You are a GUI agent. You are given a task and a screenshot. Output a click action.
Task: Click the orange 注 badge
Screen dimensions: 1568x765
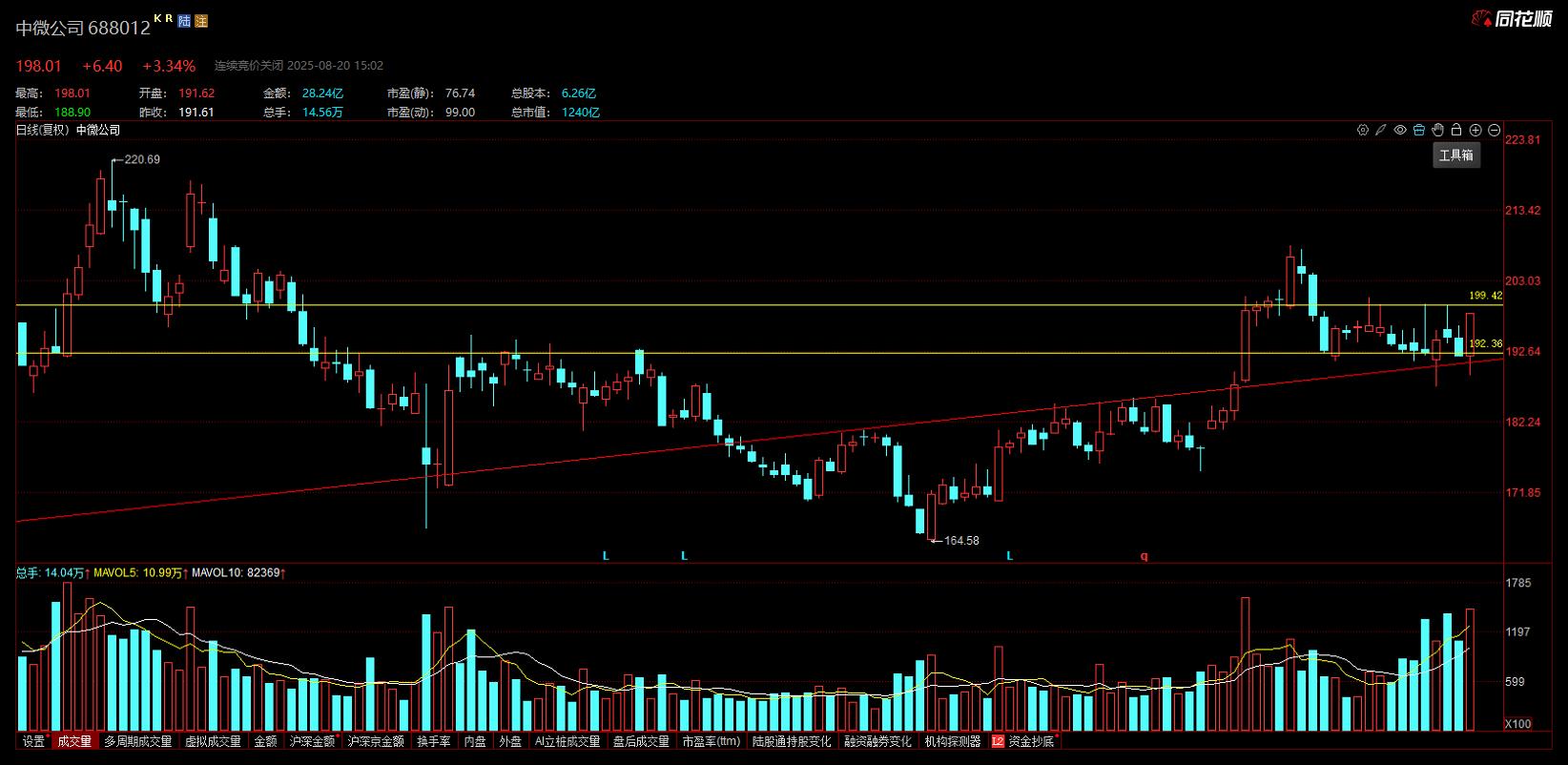[201, 21]
